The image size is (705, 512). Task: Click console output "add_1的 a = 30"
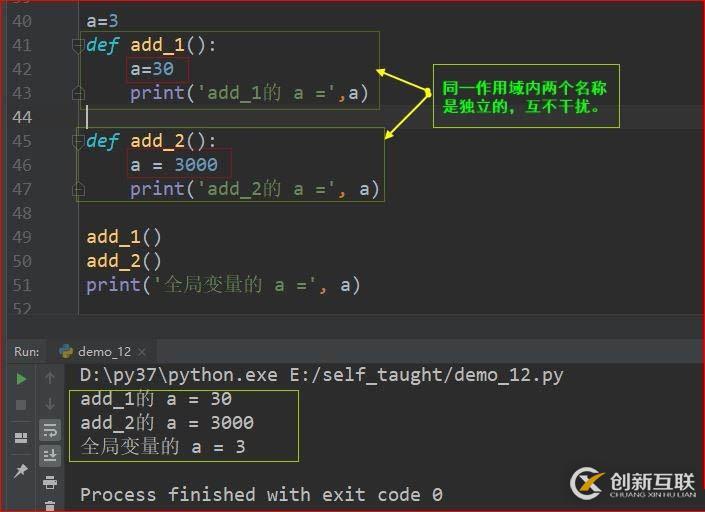(156, 399)
